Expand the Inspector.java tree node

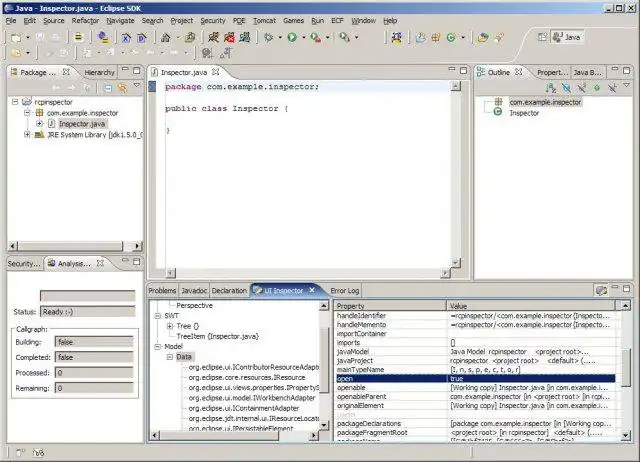click(39, 124)
